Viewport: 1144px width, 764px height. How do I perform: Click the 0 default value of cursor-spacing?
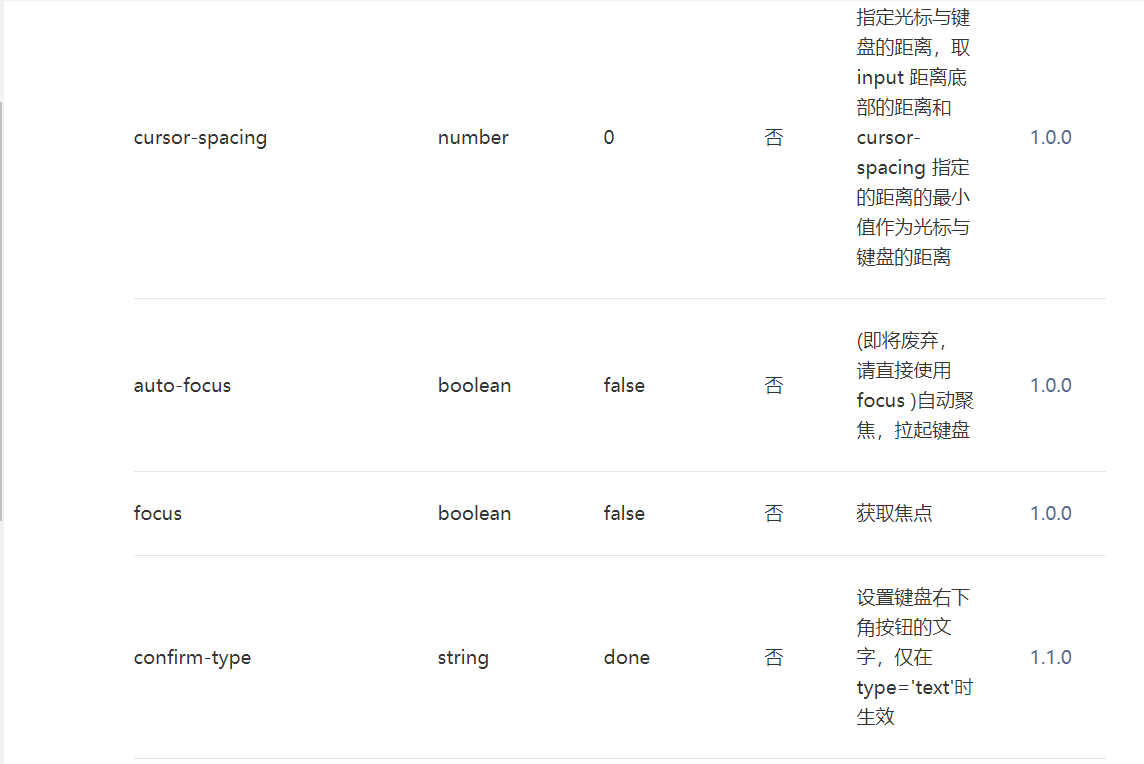tap(609, 137)
